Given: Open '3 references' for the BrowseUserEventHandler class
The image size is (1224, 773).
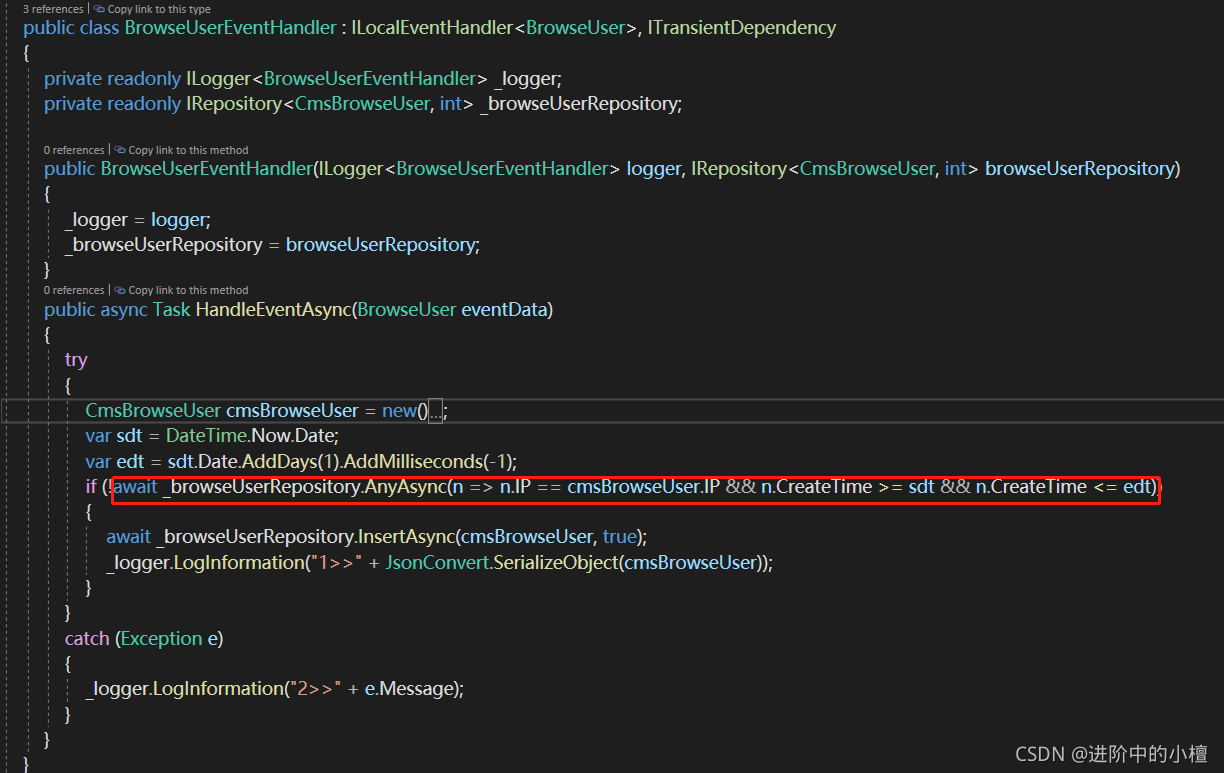Looking at the screenshot, I should click(52, 9).
